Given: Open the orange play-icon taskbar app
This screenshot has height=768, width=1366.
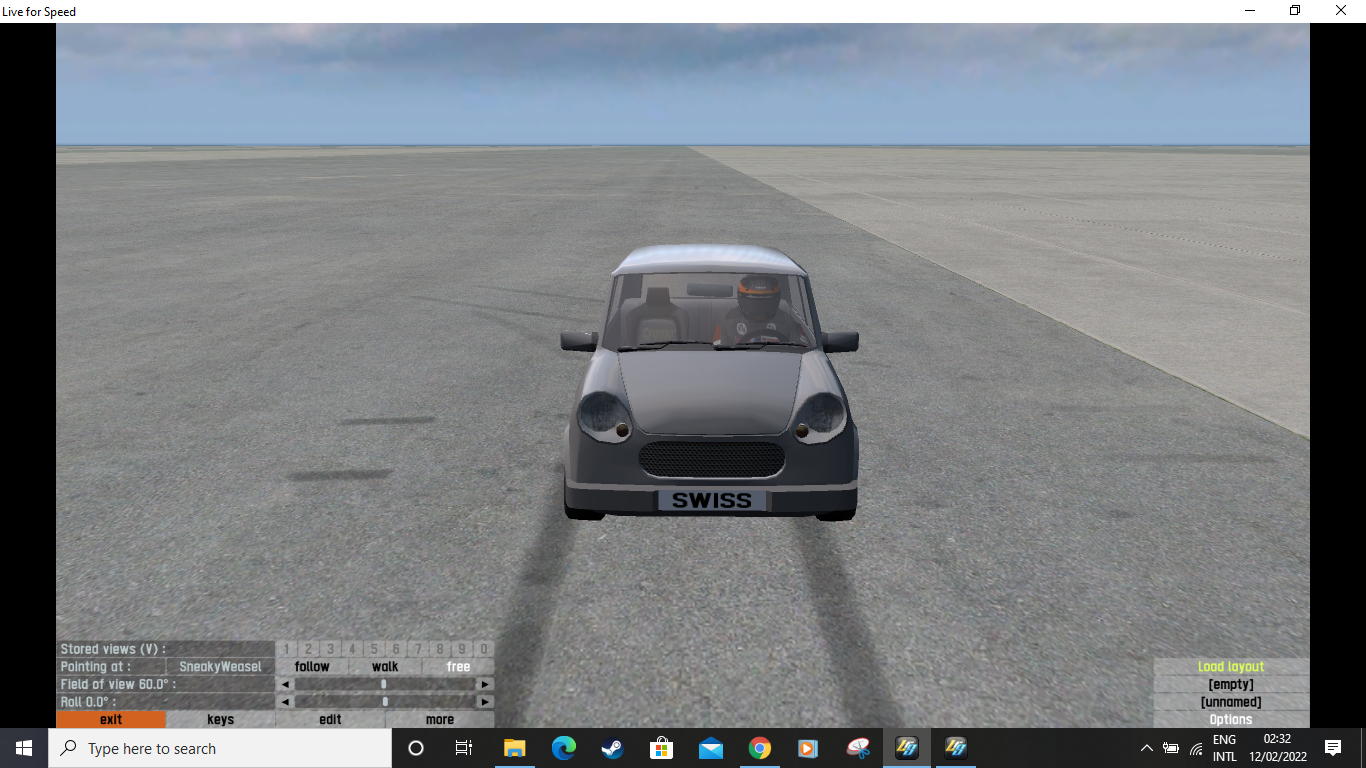Looking at the screenshot, I should click(809, 748).
